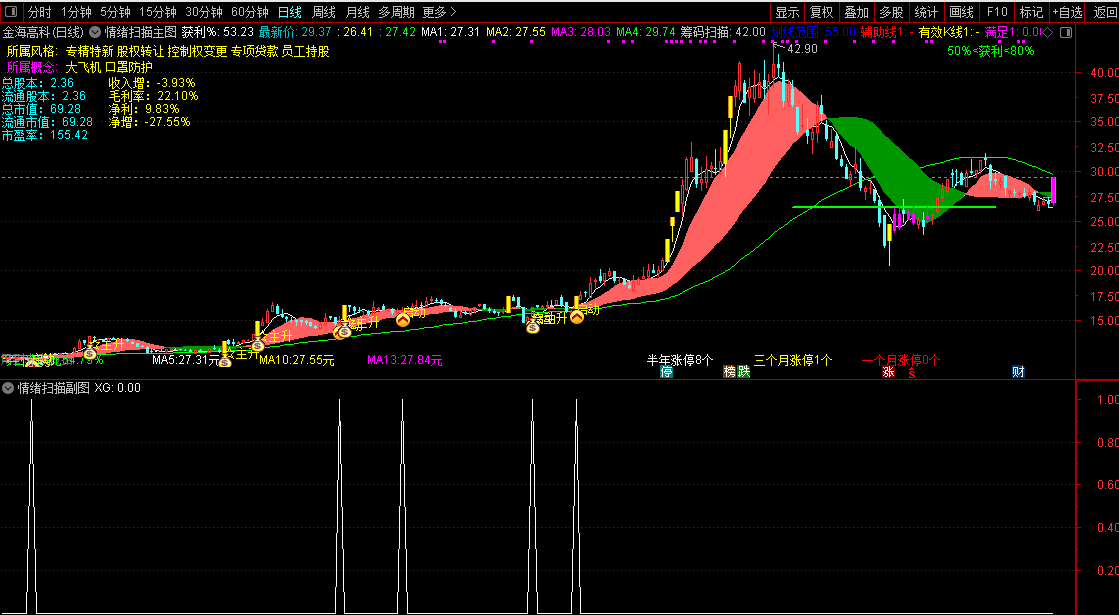Click the 榜 marker icon

[x=729, y=372]
